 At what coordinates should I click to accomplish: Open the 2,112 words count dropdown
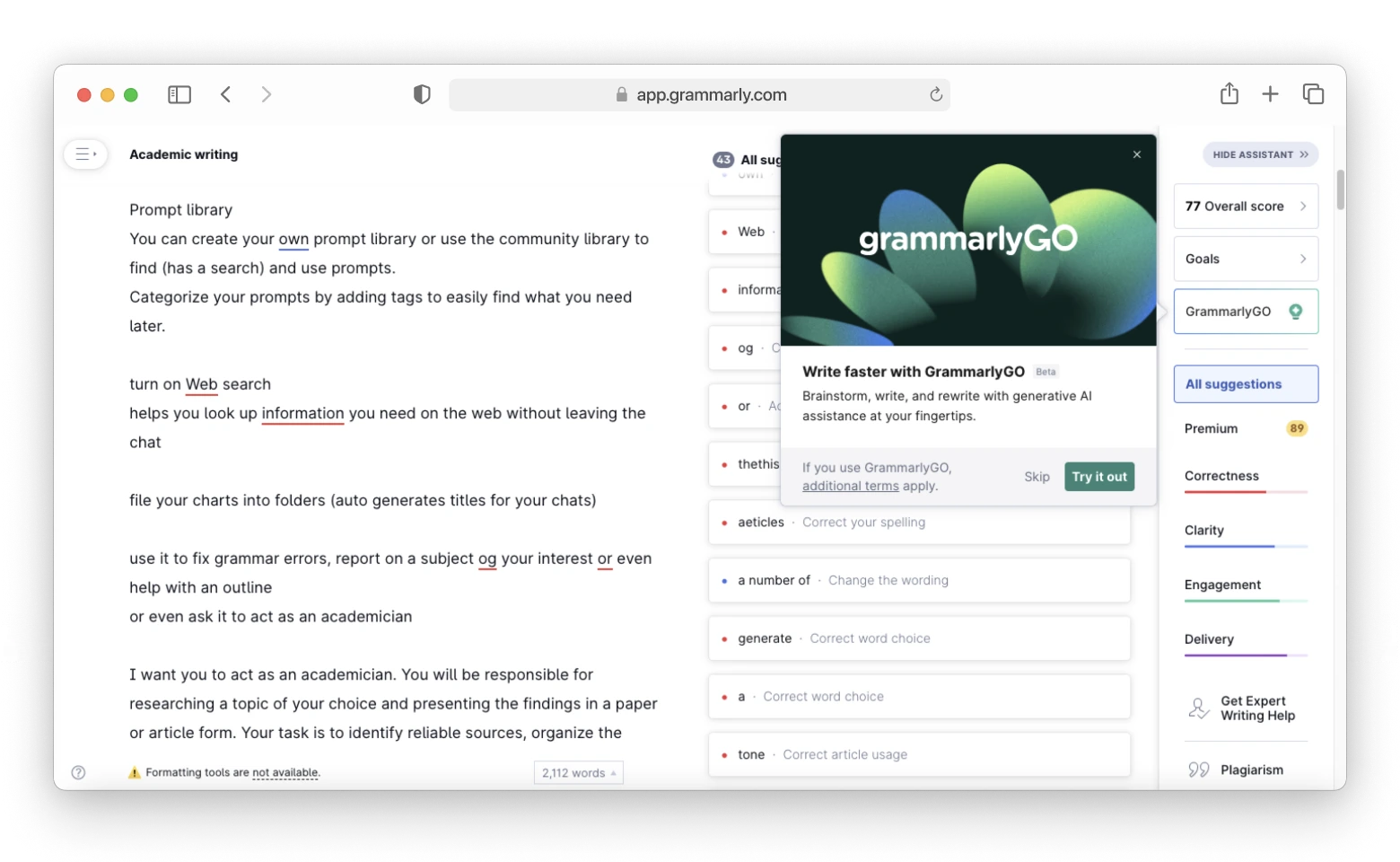coord(579,773)
